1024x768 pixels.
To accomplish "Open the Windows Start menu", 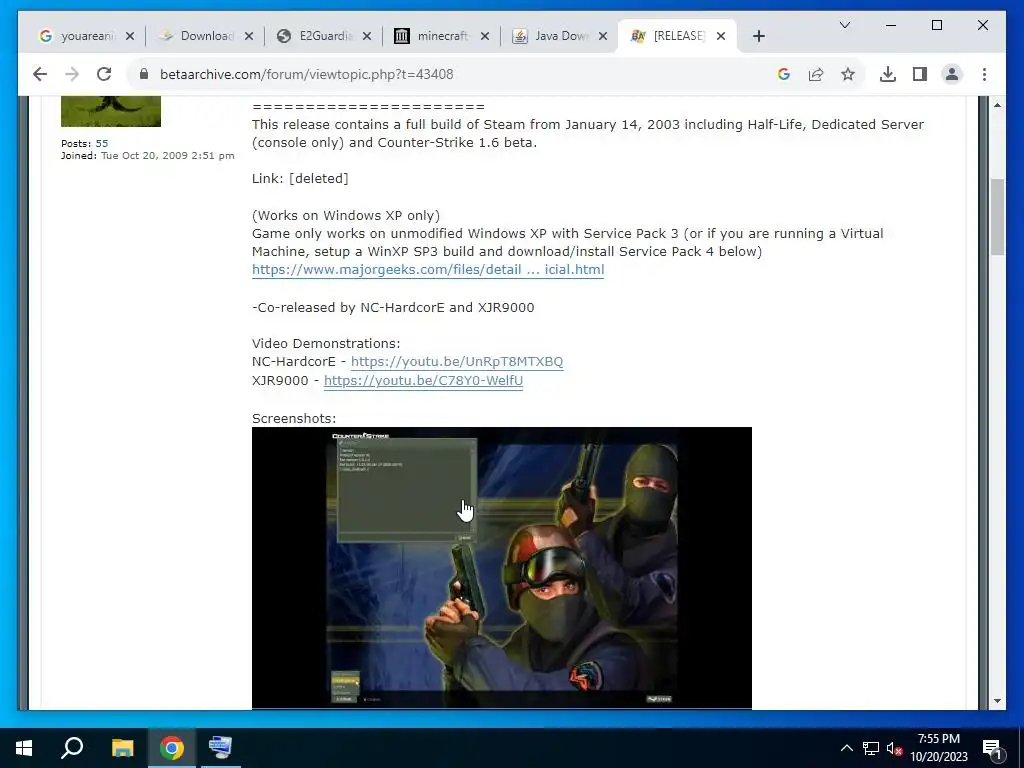I will click(x=24, y=748).
